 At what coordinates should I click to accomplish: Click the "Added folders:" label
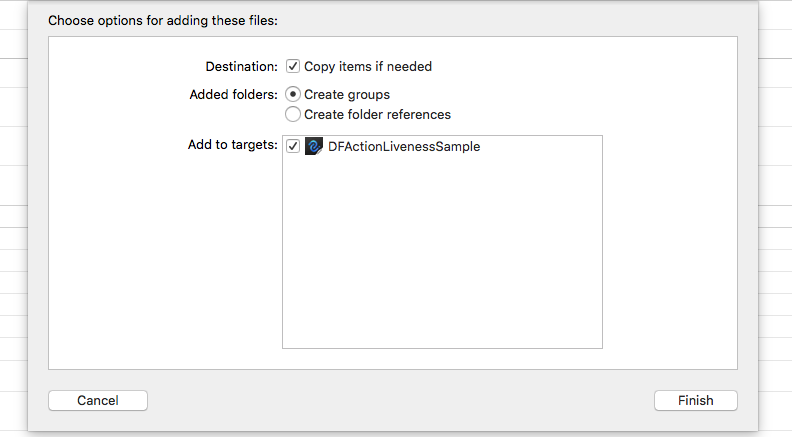pyautogui.click(x=233, y=94)
